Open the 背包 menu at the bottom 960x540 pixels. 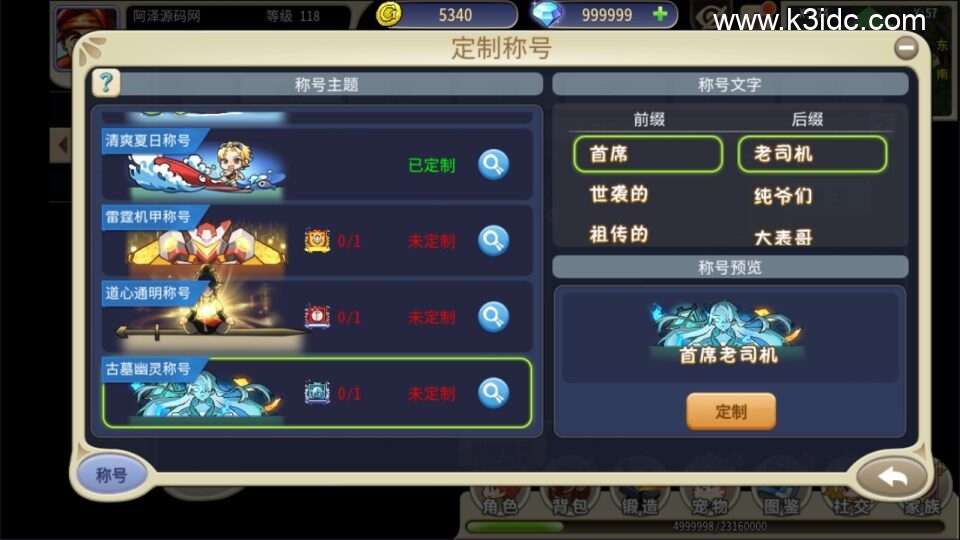tap(569, 505)
